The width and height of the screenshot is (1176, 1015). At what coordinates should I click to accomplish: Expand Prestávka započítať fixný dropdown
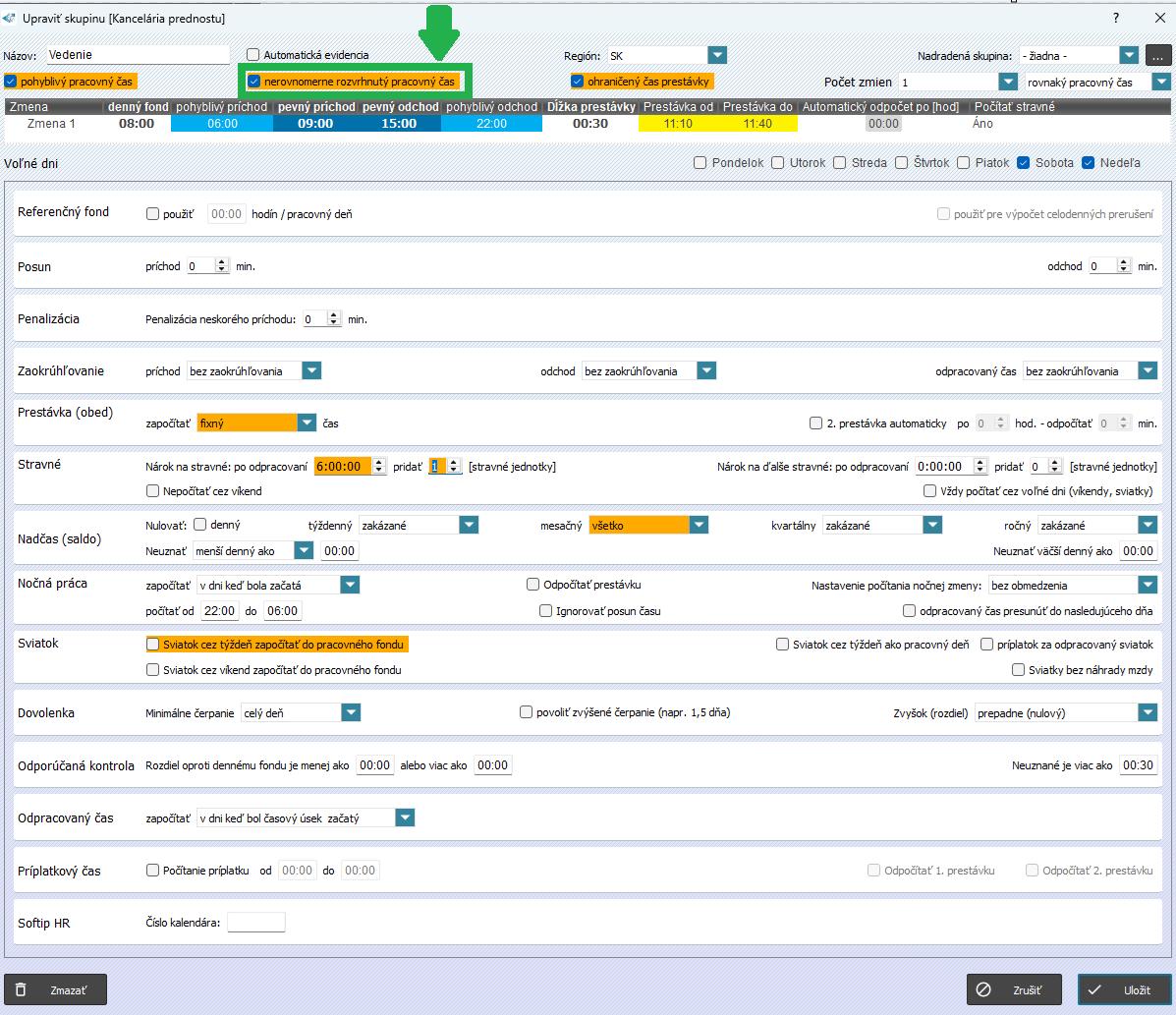pos(308,423)
